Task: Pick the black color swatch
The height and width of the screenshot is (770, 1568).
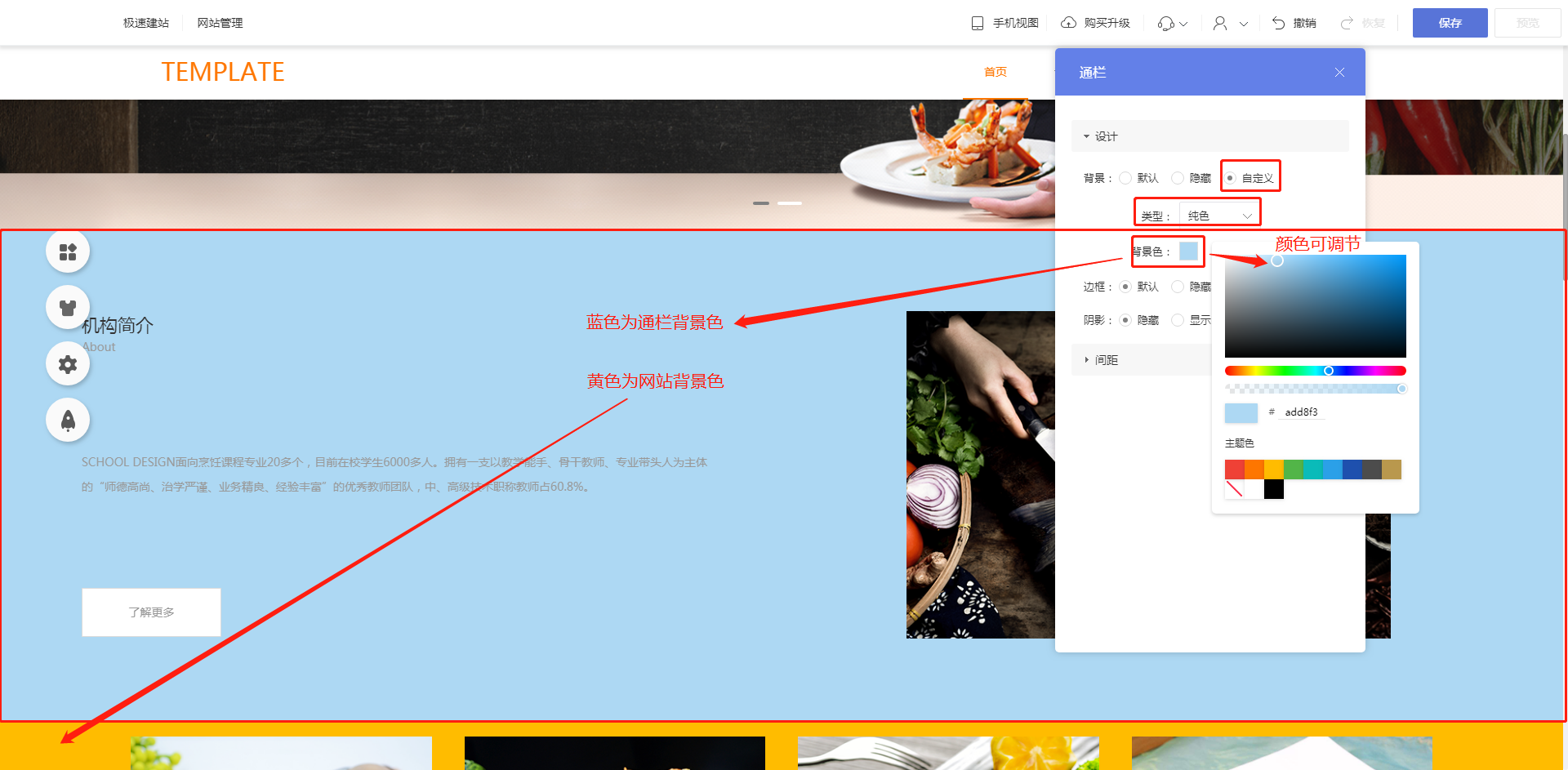Action: pyautogui.click(x=1274, y=489)
